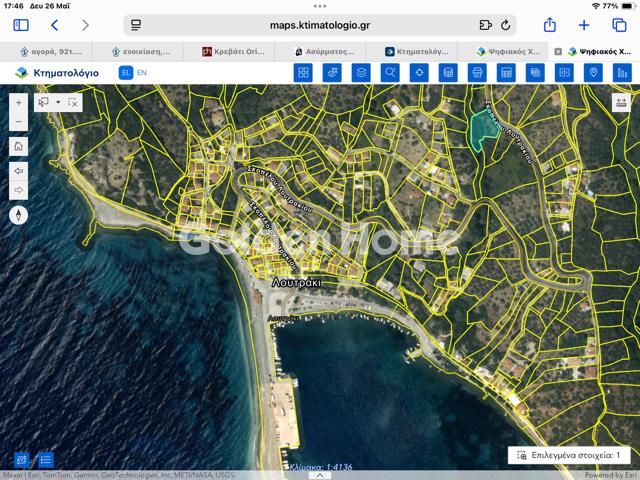Switch site language to EN
Image resolution: width=640 pixels, height=480 pixels.
pos(141,72)
